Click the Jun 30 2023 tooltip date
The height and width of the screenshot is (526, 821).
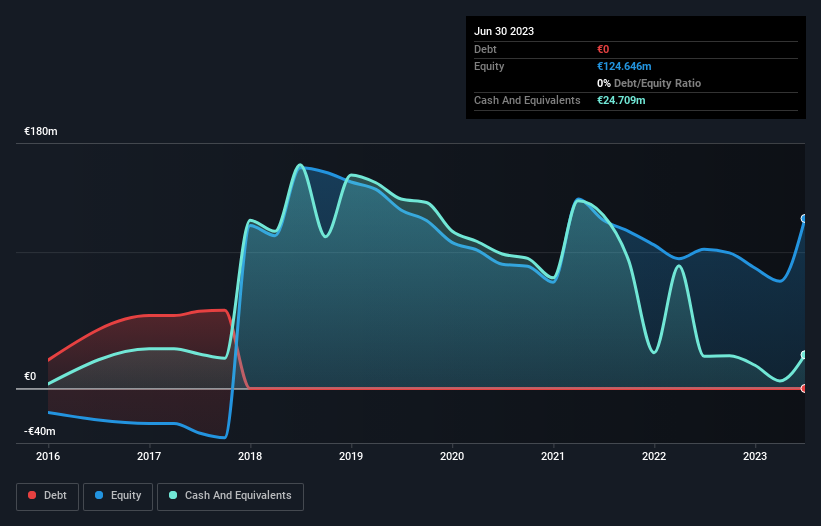504,31
